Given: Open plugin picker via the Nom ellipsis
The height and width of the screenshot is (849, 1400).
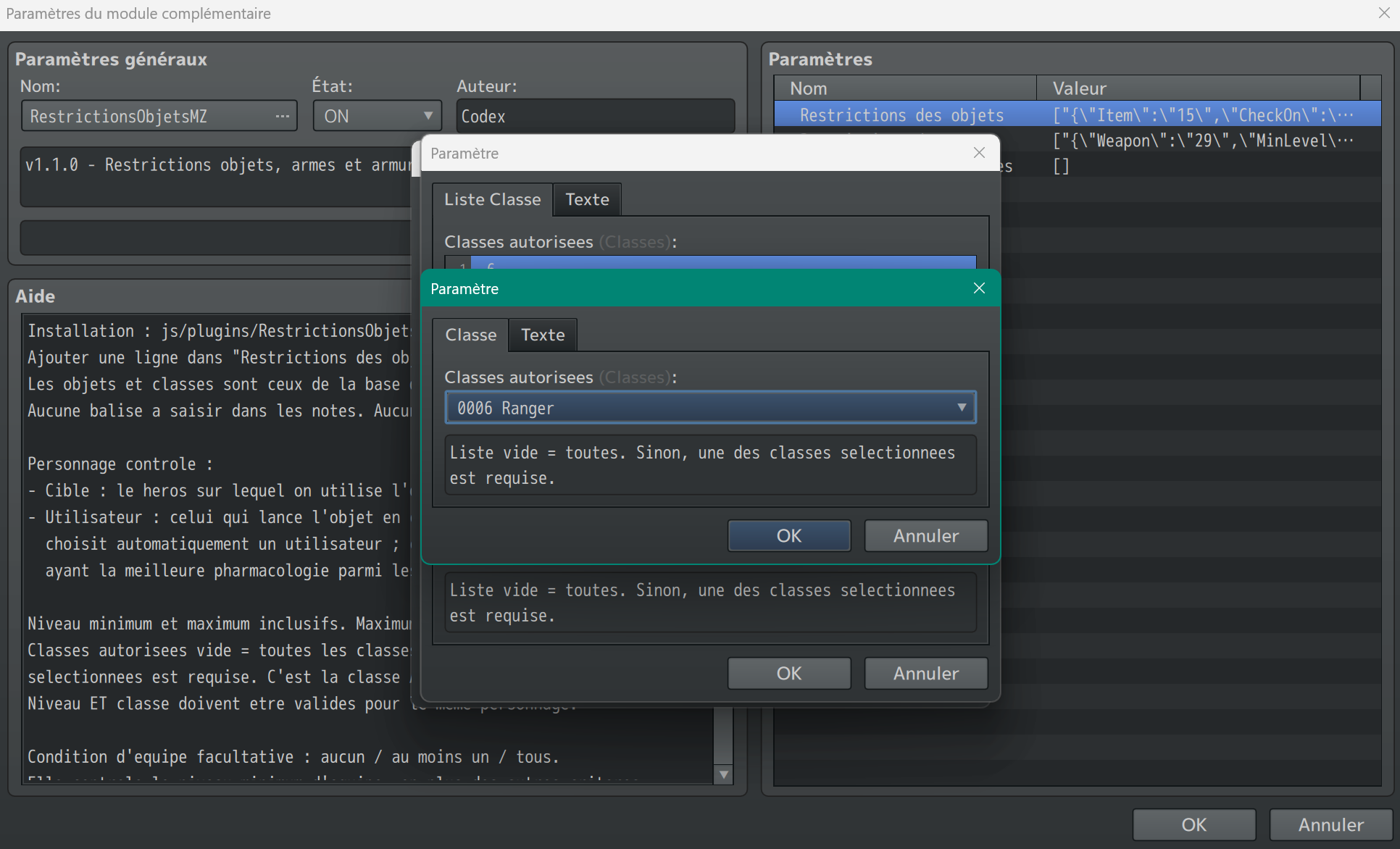Looking at the screenshot, I should click(x=282, y=116).
